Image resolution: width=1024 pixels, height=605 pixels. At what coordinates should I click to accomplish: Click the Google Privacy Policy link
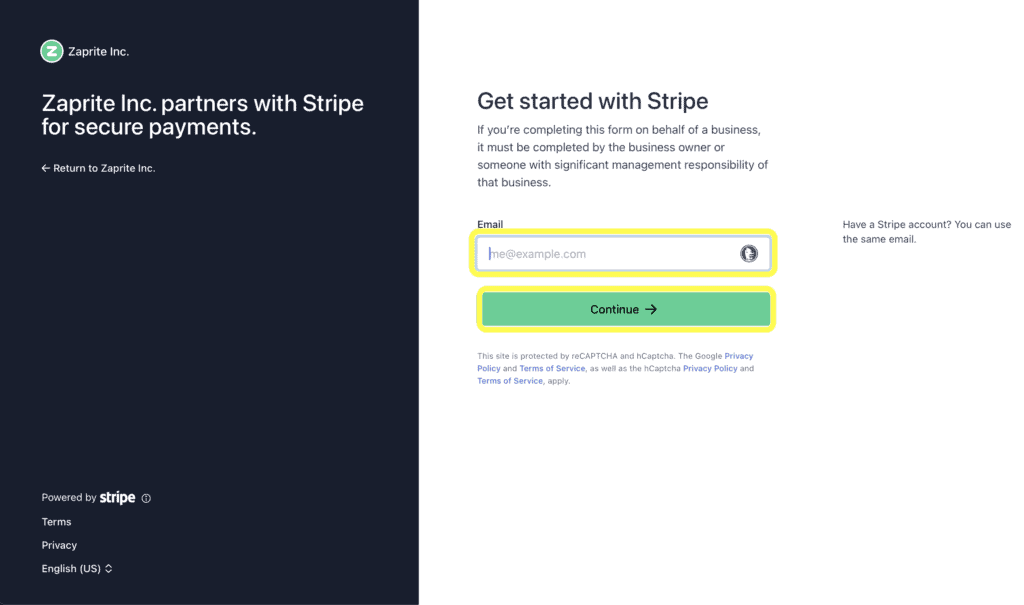pyautogui.click(x=739, y=355)
